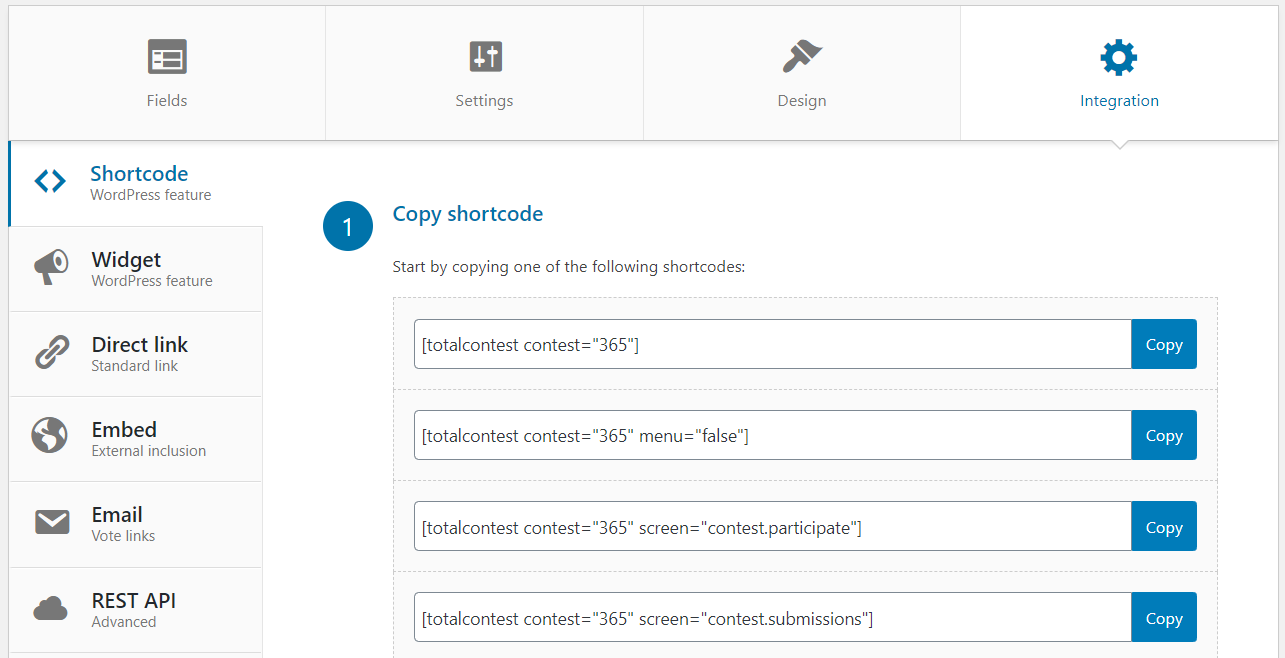Screen dimensions: 1285x658
Task: Switch to the Fields tab label
Action: (x=167, y=101)
